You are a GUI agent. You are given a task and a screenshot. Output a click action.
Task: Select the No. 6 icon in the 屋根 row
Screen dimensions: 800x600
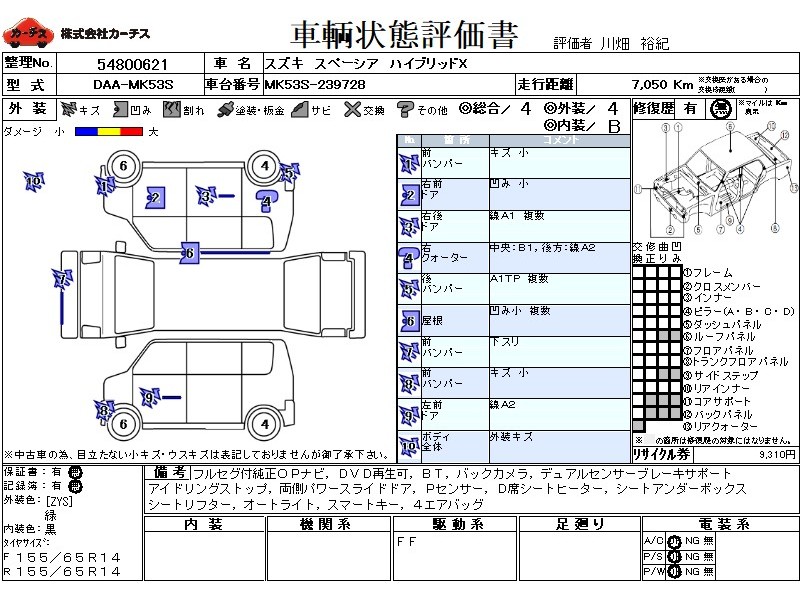tap(409, 321)
